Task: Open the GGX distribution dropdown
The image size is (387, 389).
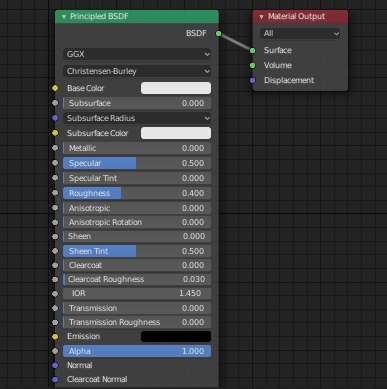Action: click(137, 54)
